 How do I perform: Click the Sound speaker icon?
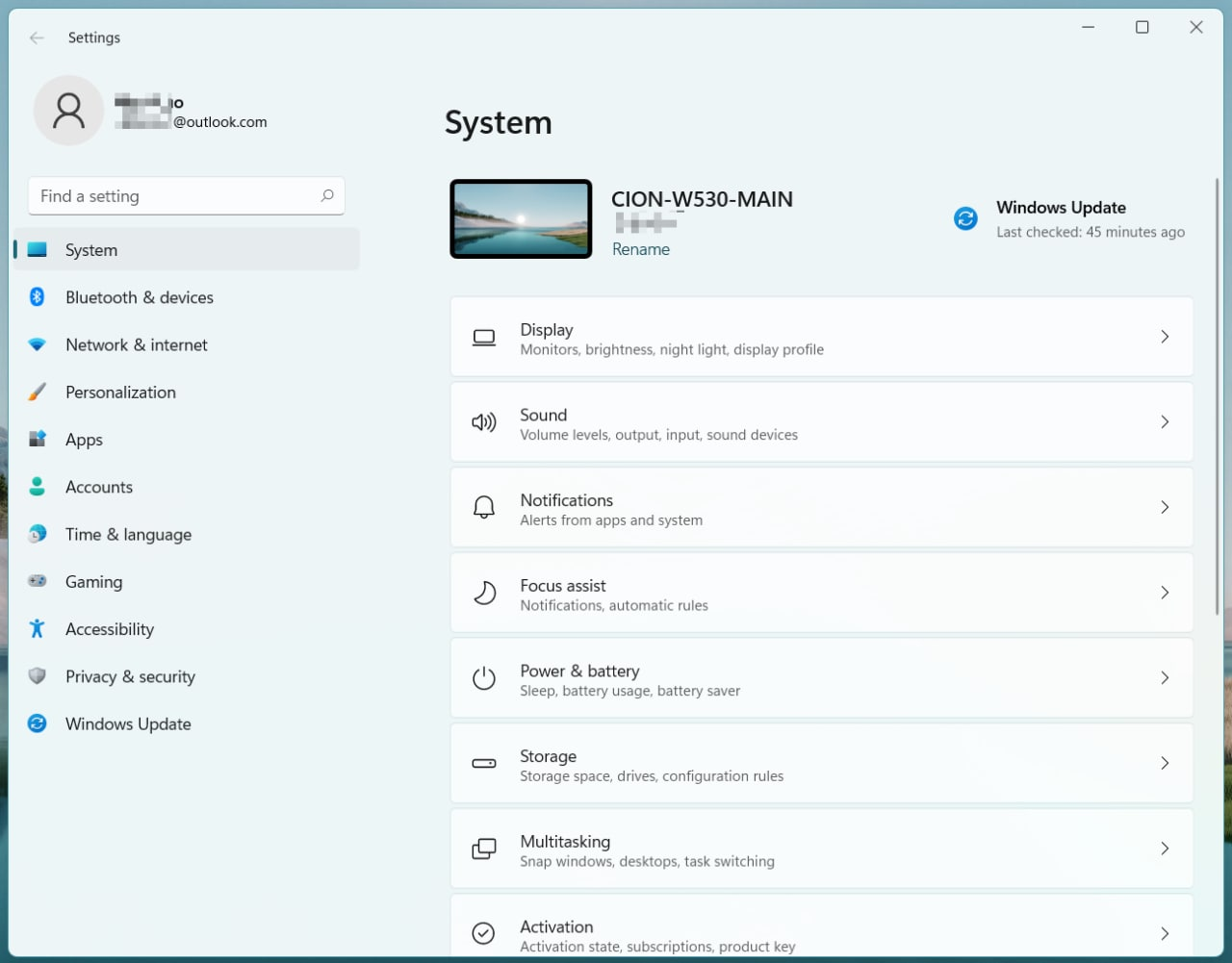483,422
